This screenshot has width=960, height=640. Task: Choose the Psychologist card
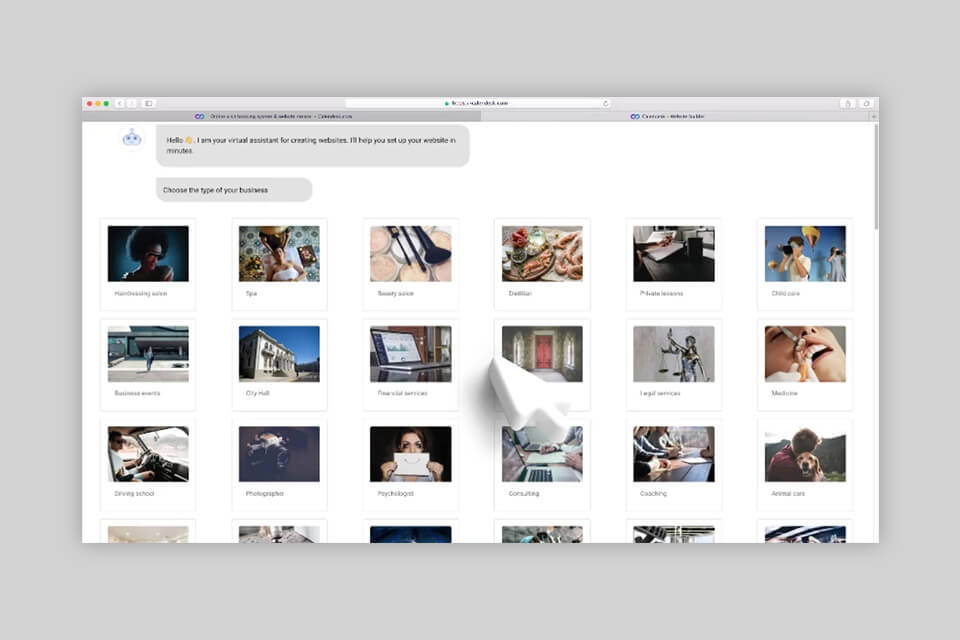pyautogui.click(x=410, y=465)
